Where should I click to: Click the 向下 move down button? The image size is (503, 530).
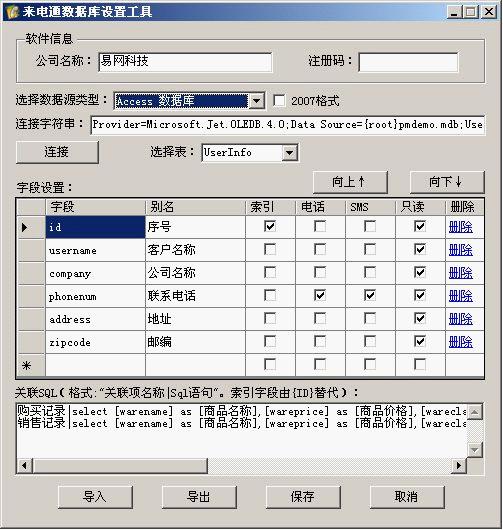click(447, 182)
